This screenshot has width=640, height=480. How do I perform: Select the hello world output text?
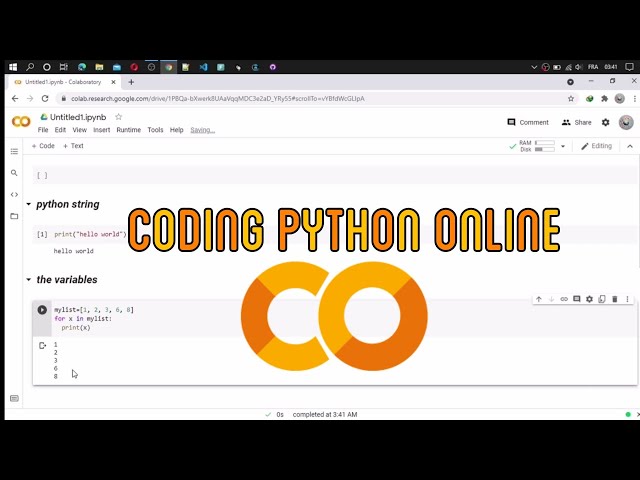pos(73,251)
